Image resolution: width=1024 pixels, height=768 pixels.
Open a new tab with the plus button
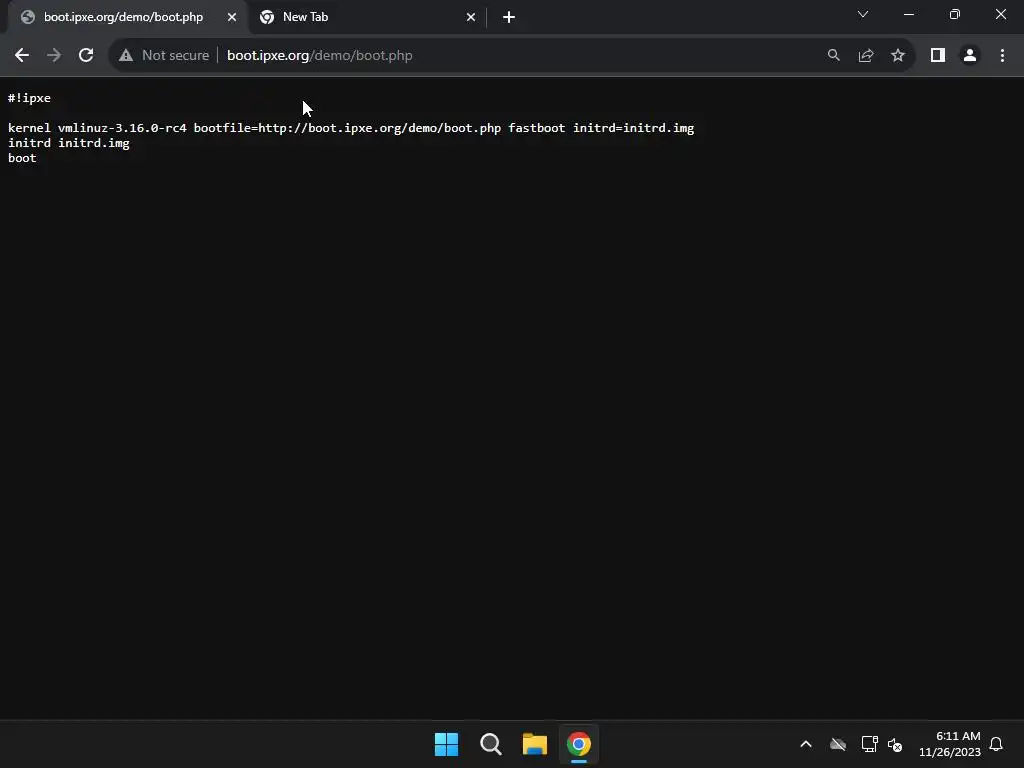click(x=509, y=17)
